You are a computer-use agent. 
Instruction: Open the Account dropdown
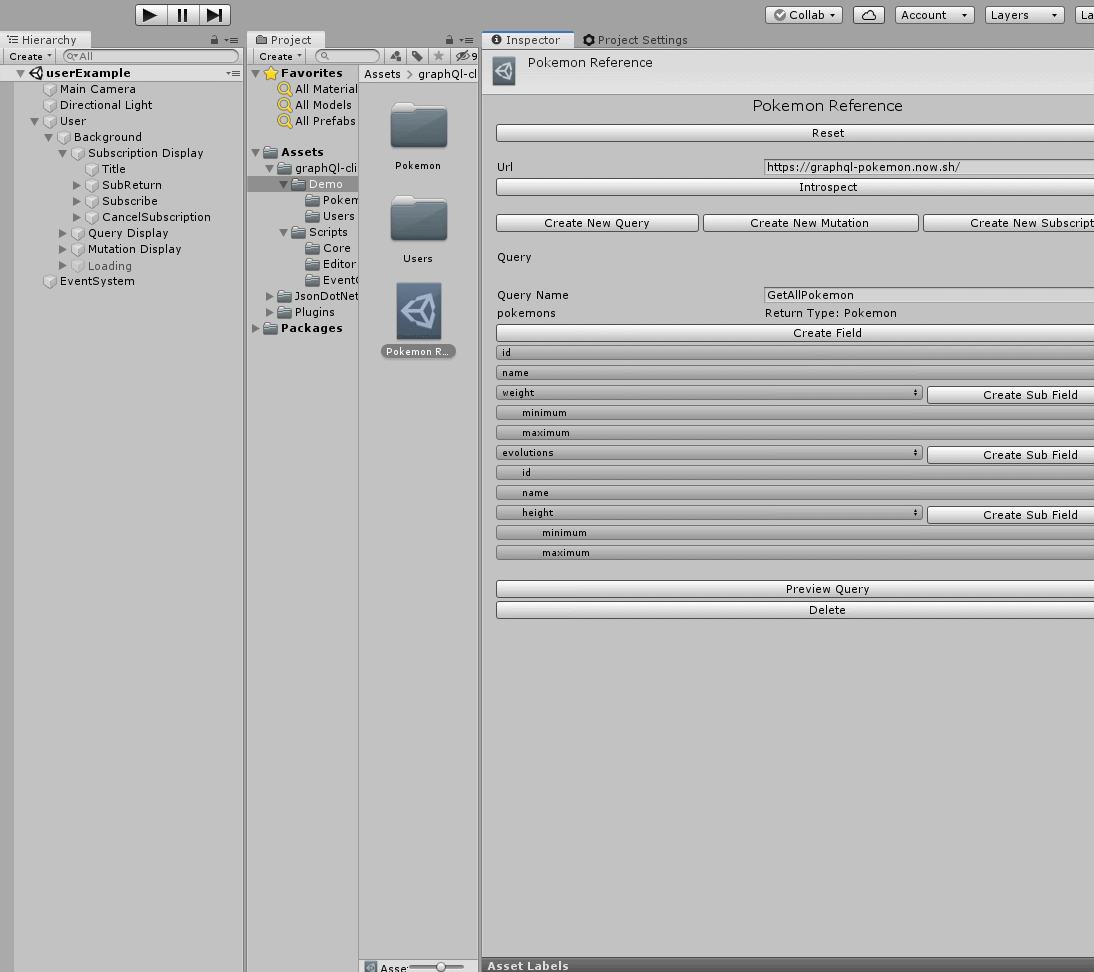coord(934,15)
